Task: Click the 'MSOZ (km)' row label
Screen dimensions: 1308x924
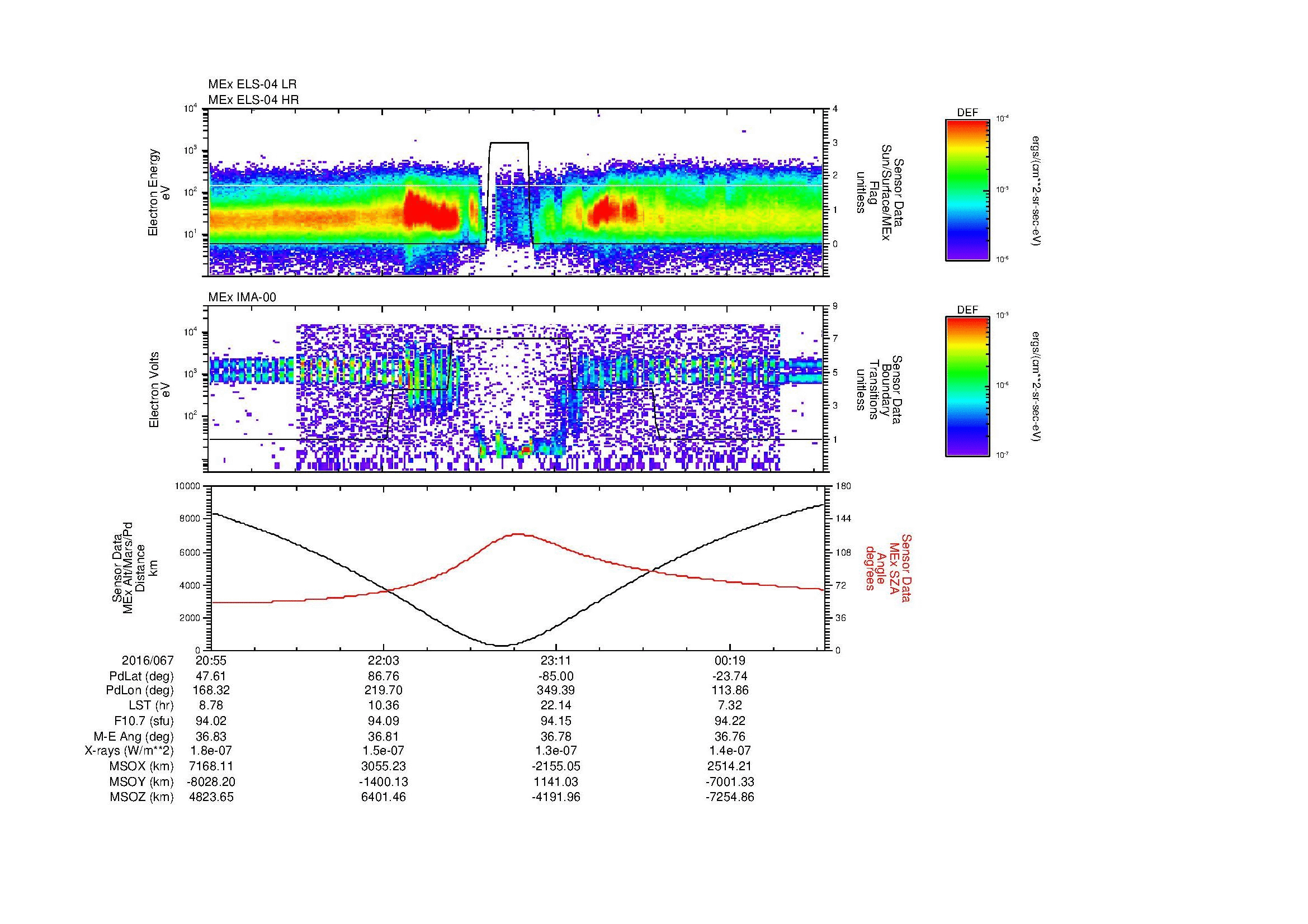Action: pyautogui.click(x=141, y=797)
